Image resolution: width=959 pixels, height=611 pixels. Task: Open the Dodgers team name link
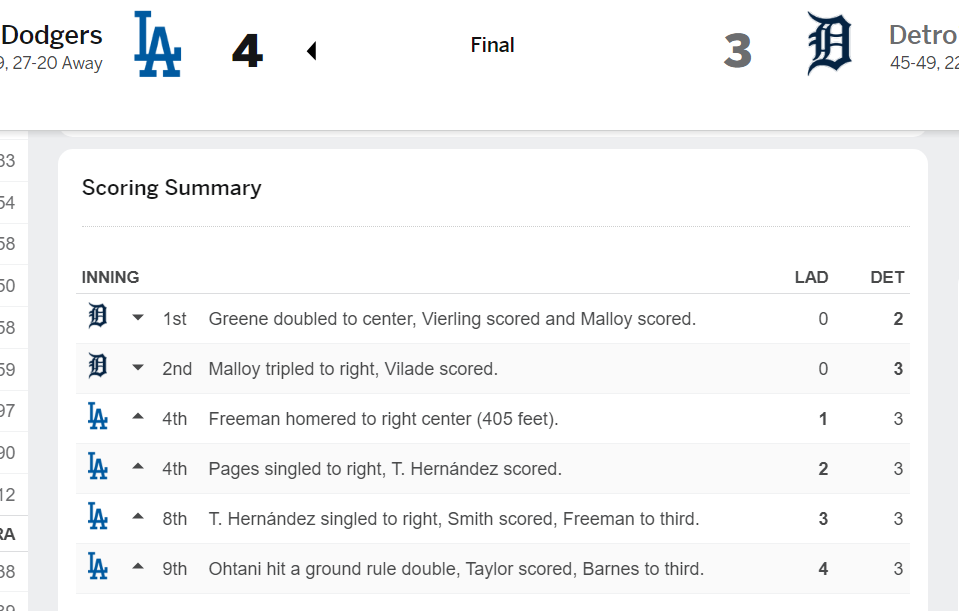pos(52,35)
